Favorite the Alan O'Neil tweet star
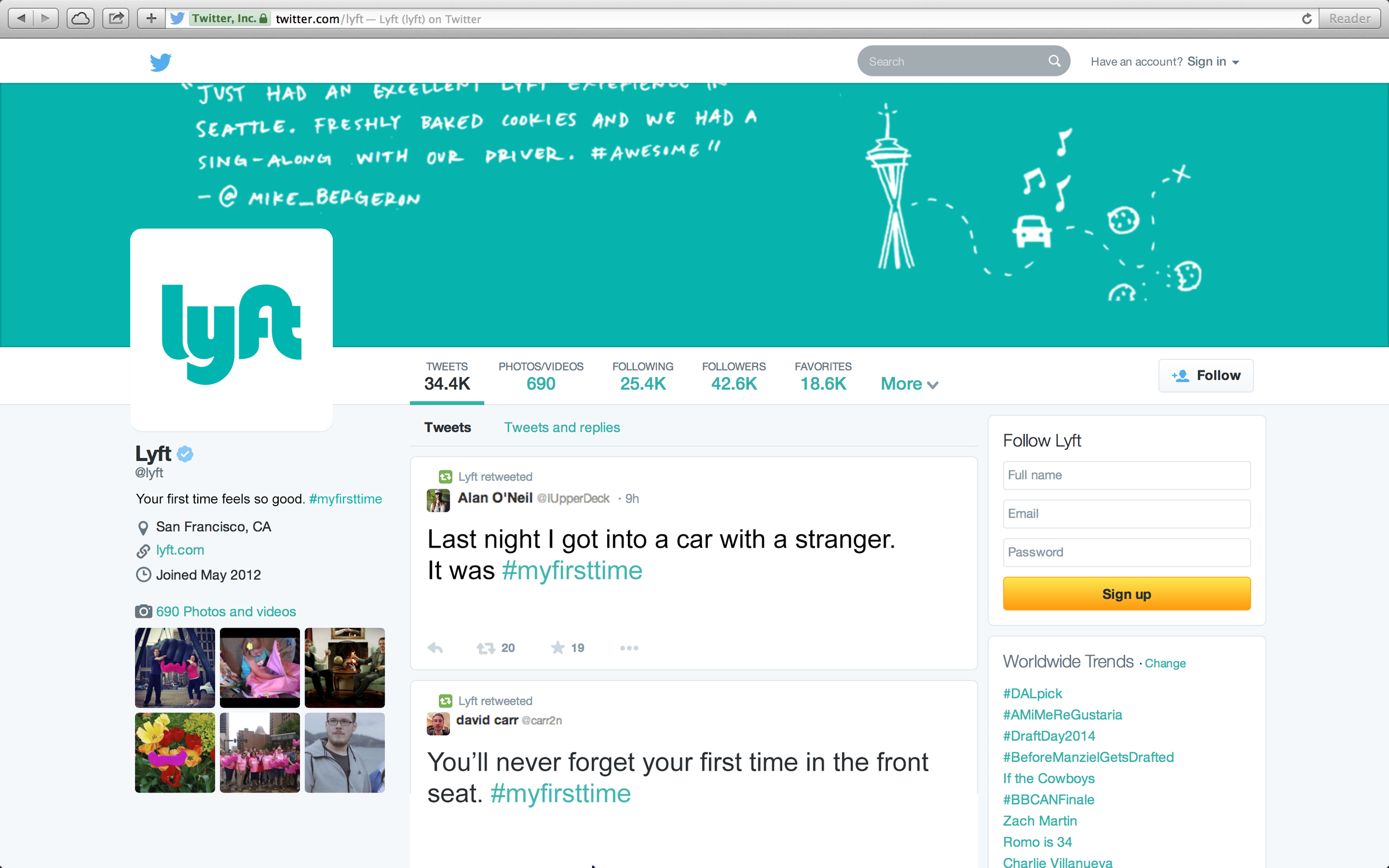 [558, 648]
